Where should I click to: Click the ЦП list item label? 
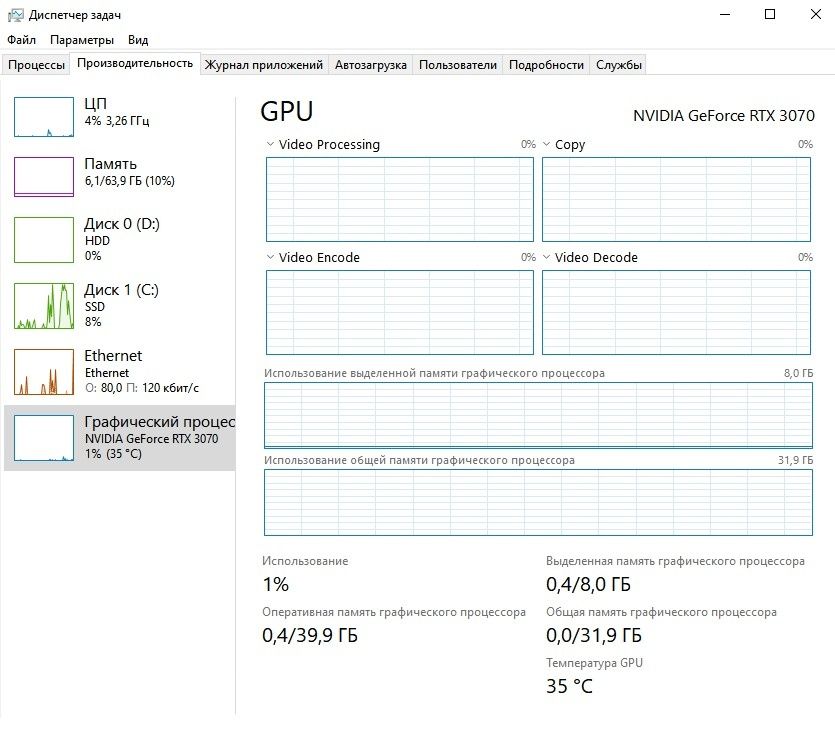click(x=95, y=103)
